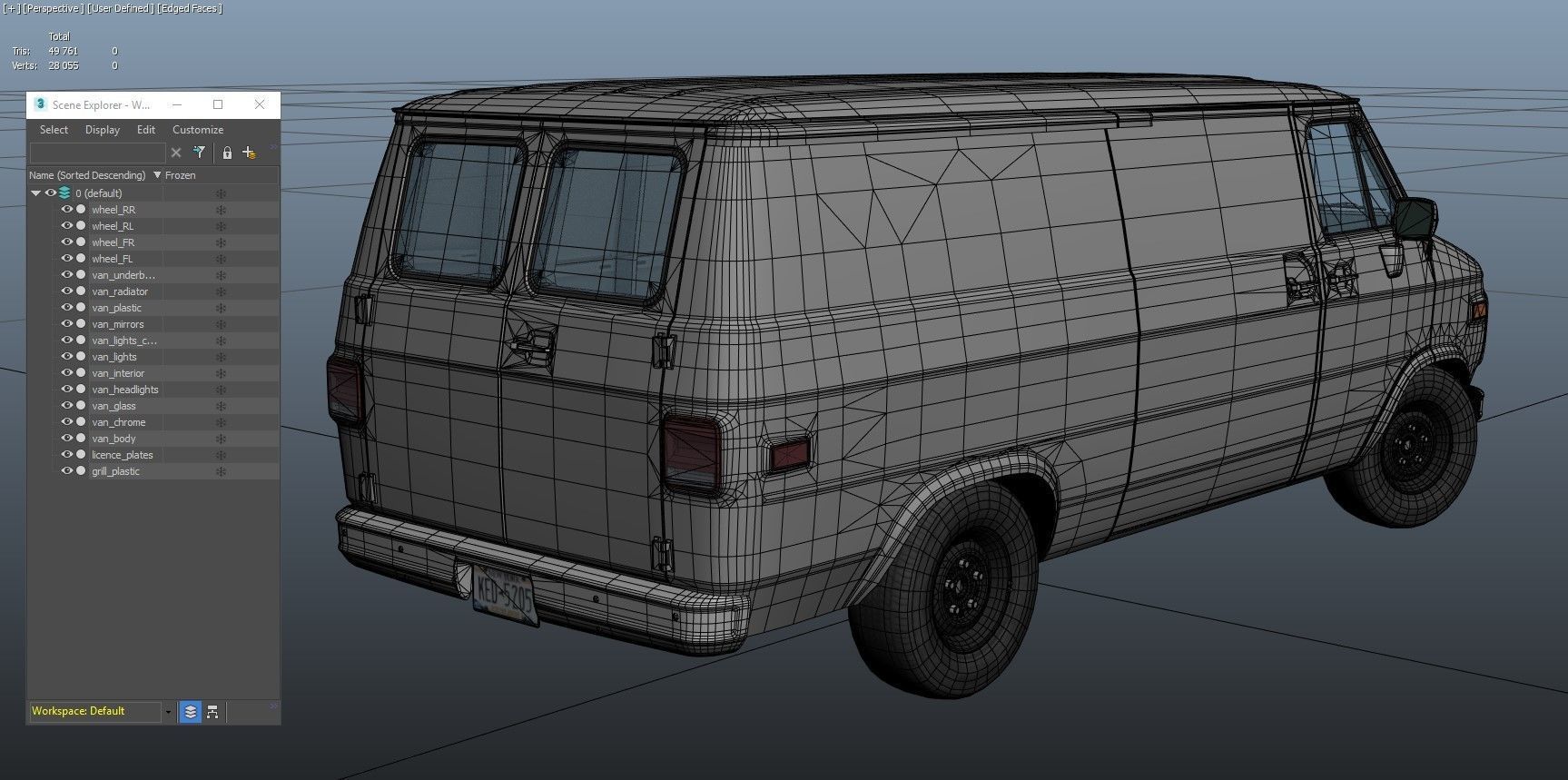Hide the 0 (default) layer with eye icon
The width and height of the screenshot is (1568, 780).
point(51,193)
